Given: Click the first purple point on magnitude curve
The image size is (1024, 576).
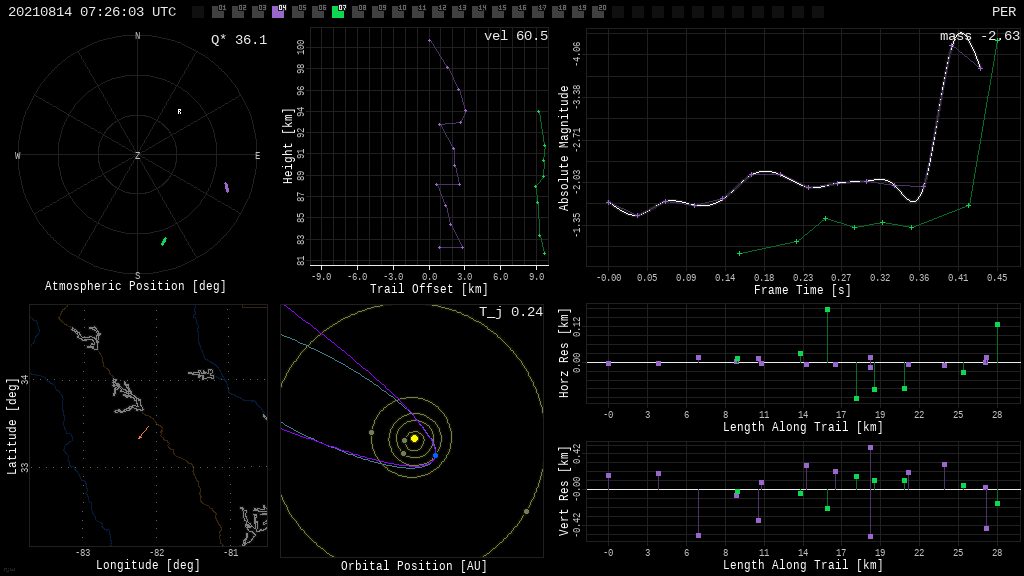Looking at the screenshot, I should (x=608, y=203).
